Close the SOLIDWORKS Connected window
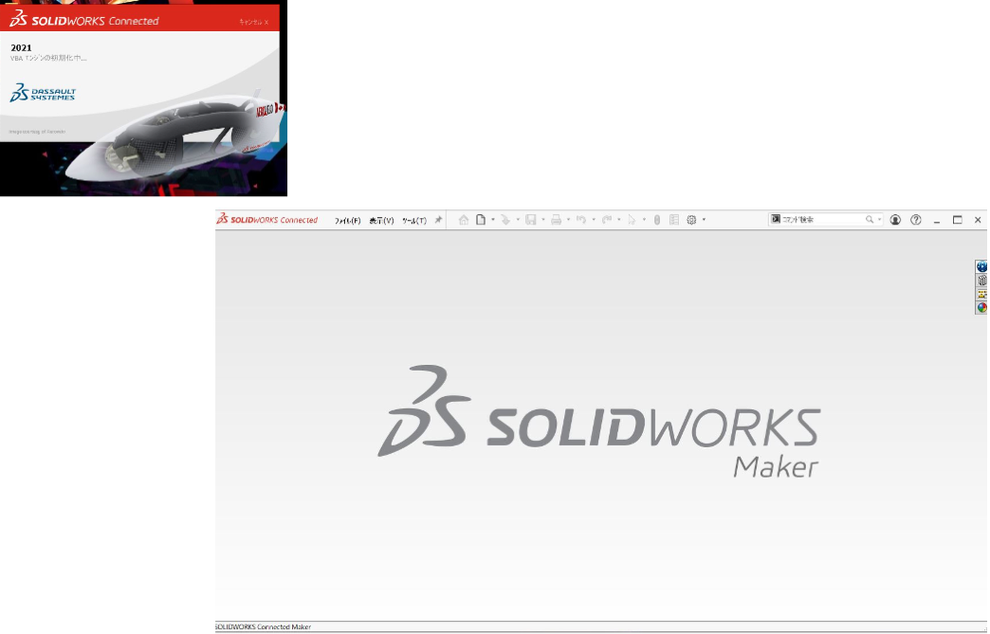Image resolution: width=990 pixels, height=634 pixels. (977, 220)
